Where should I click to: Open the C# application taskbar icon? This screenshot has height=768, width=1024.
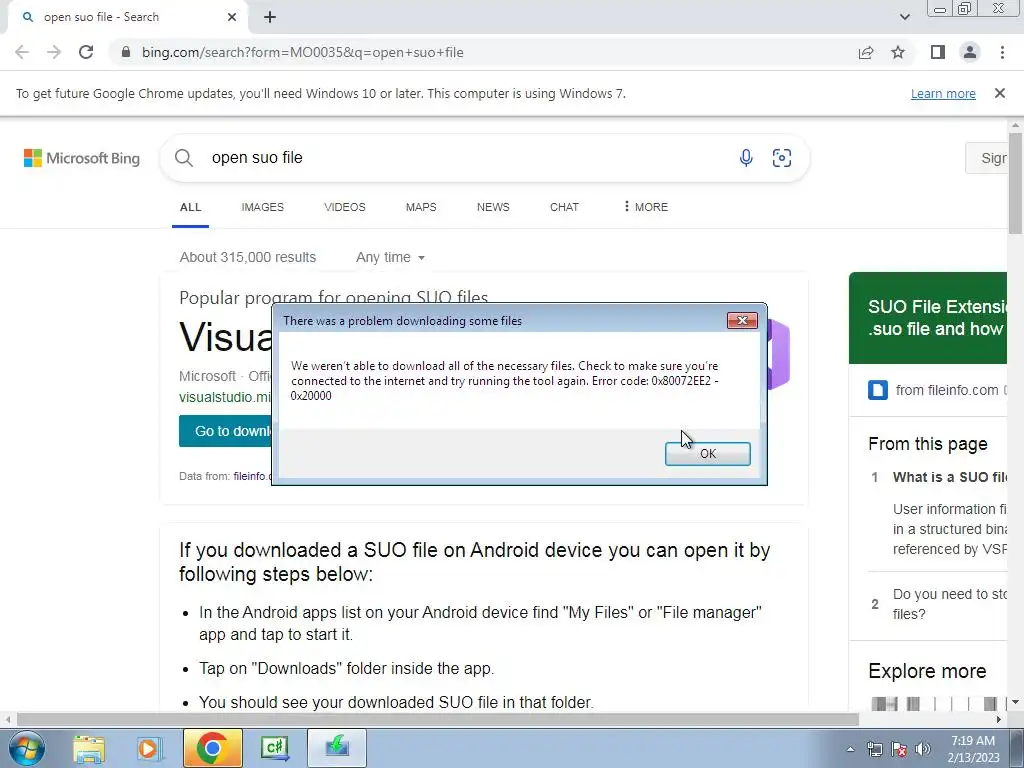275,748
